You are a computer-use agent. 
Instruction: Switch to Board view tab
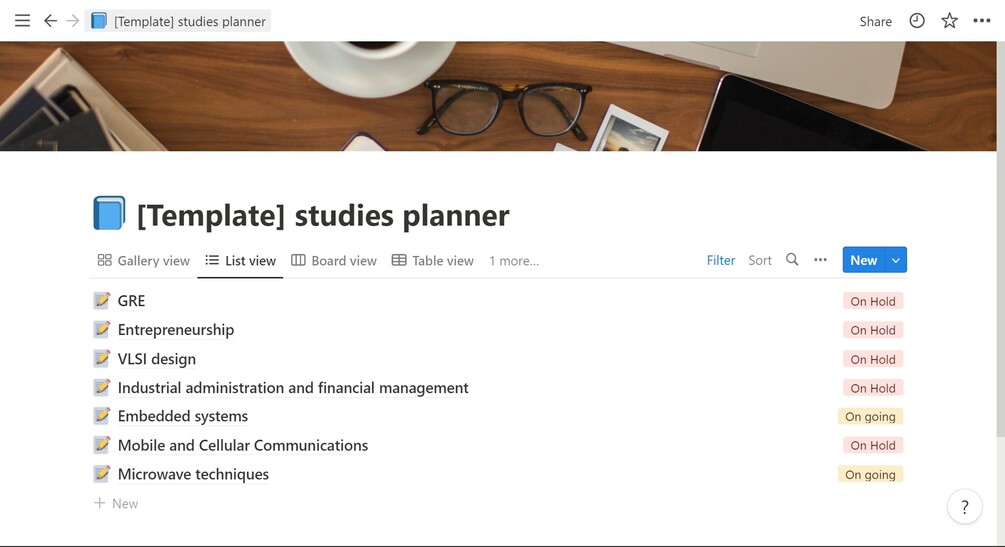[334, 261]
